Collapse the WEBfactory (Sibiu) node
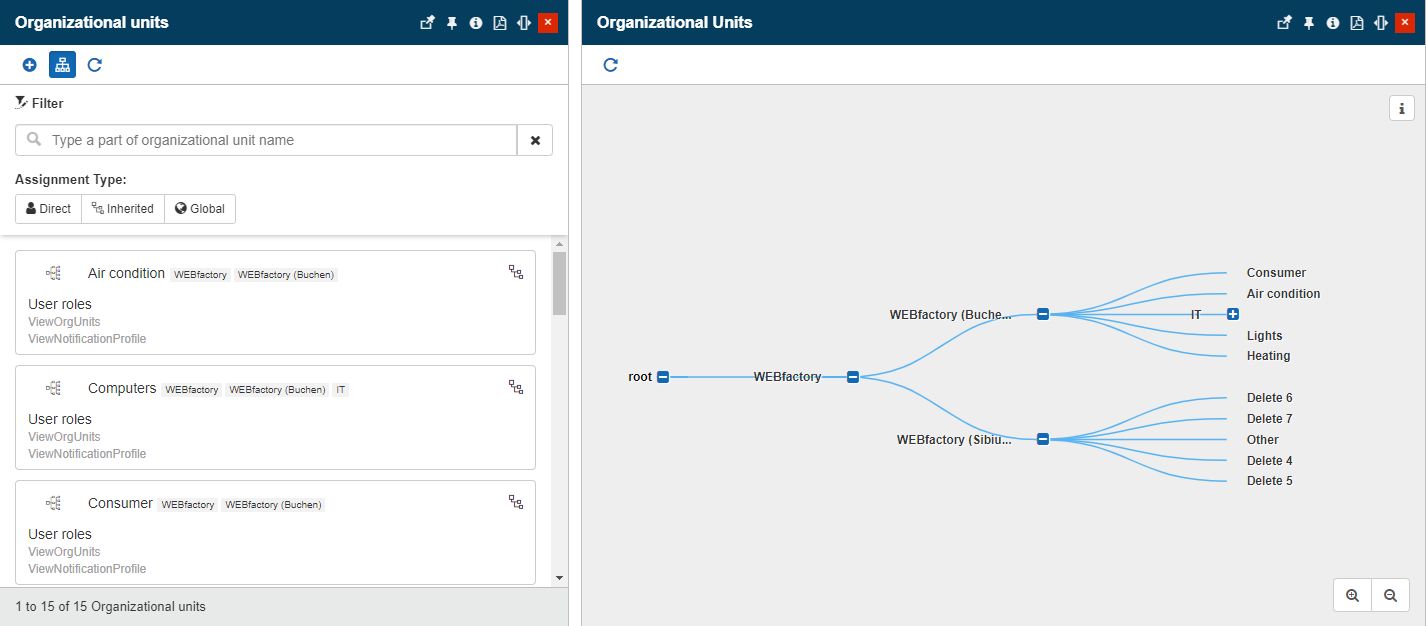The image size is (1426, 626). click(x=1043, y=439)
